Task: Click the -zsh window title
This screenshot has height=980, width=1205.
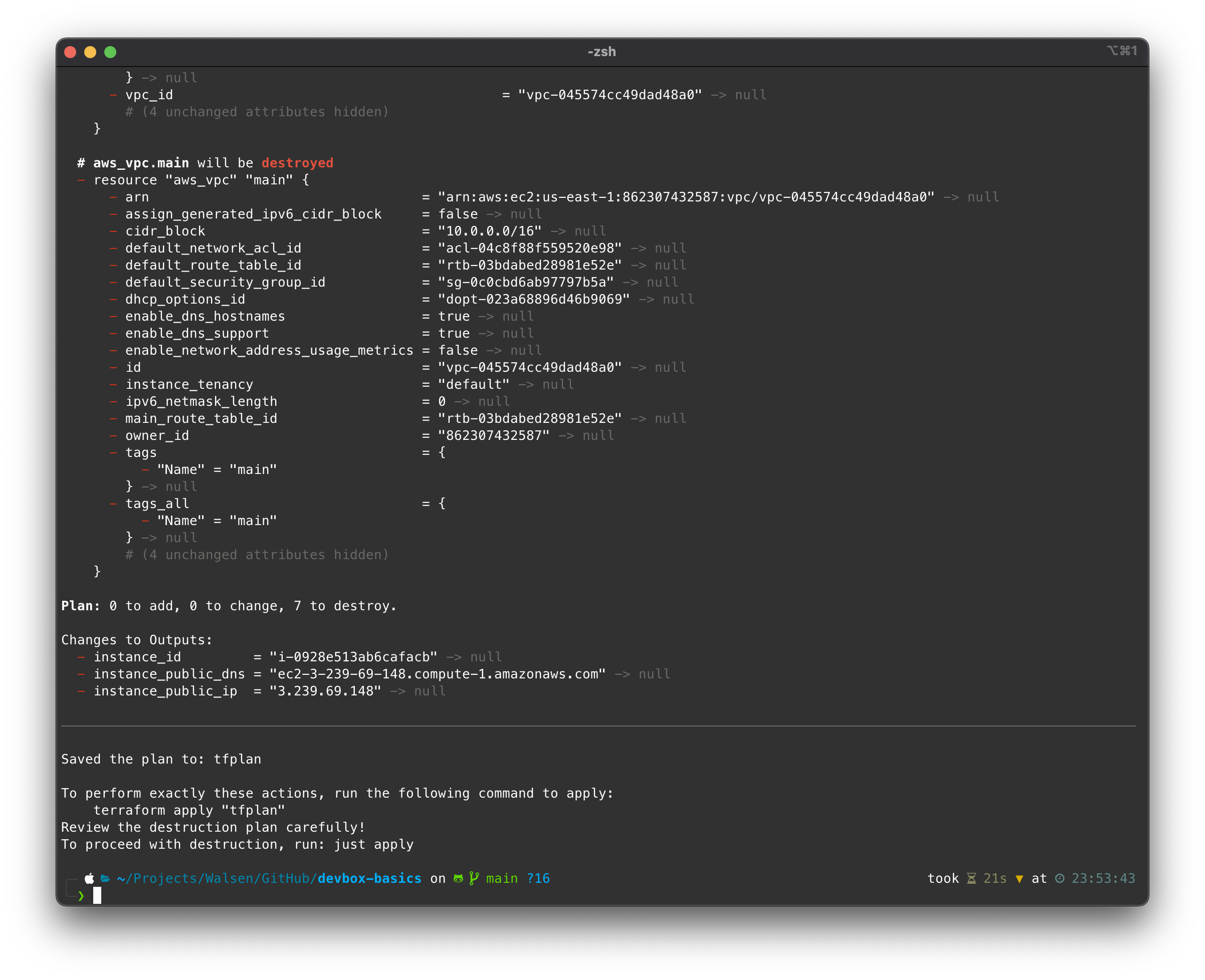Action: [602, 52]
